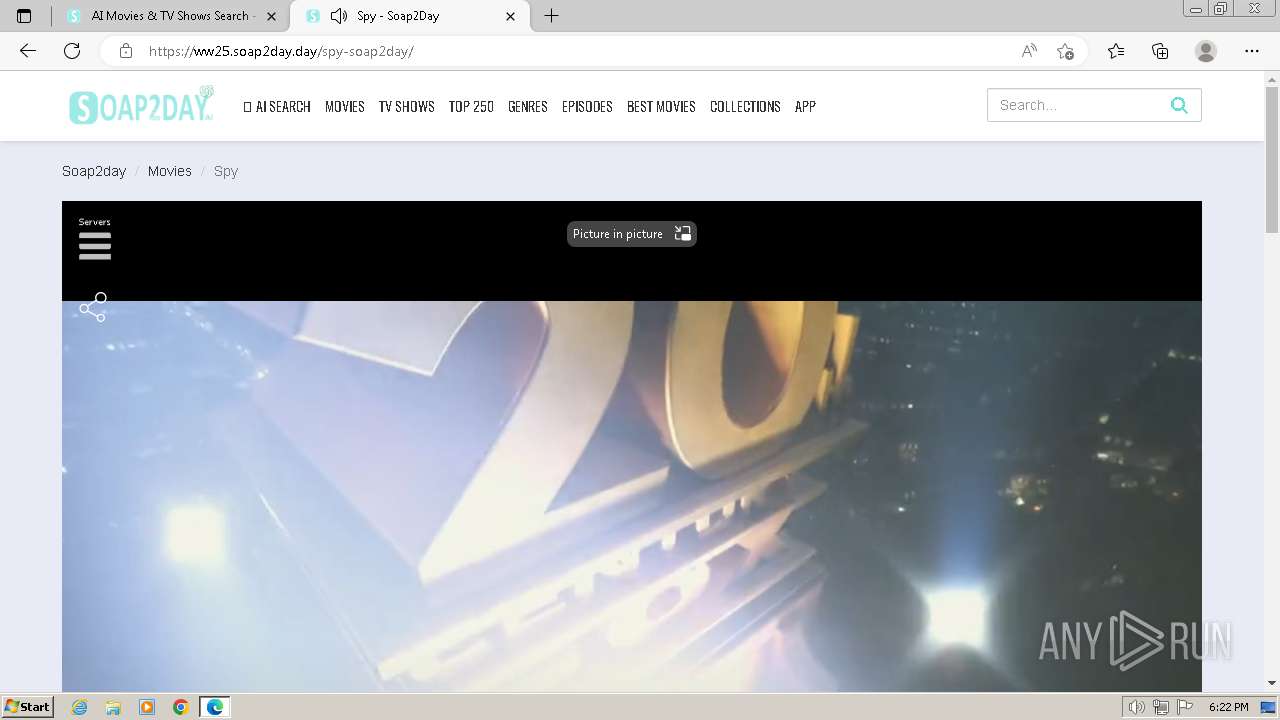View site information lock icon
Viewport: 1280px width, 720px height.
coord(126,51)
